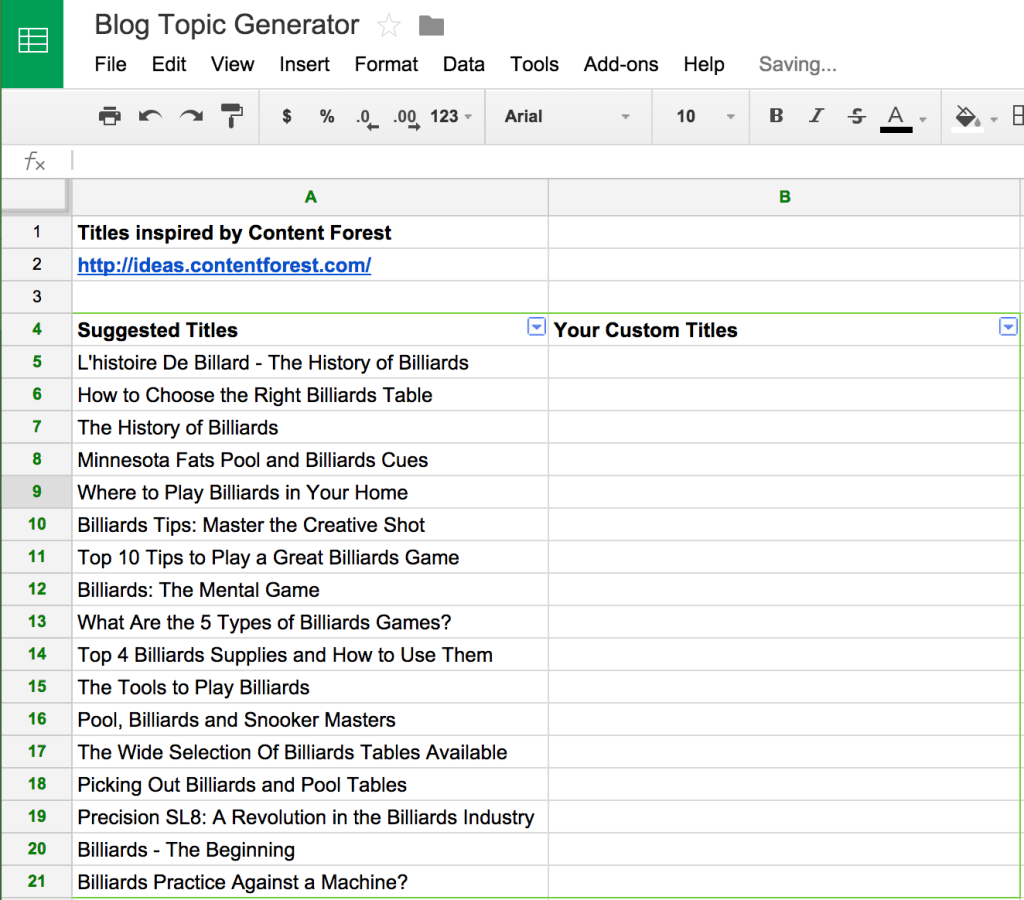Open the Data menu

coord(464,64)
